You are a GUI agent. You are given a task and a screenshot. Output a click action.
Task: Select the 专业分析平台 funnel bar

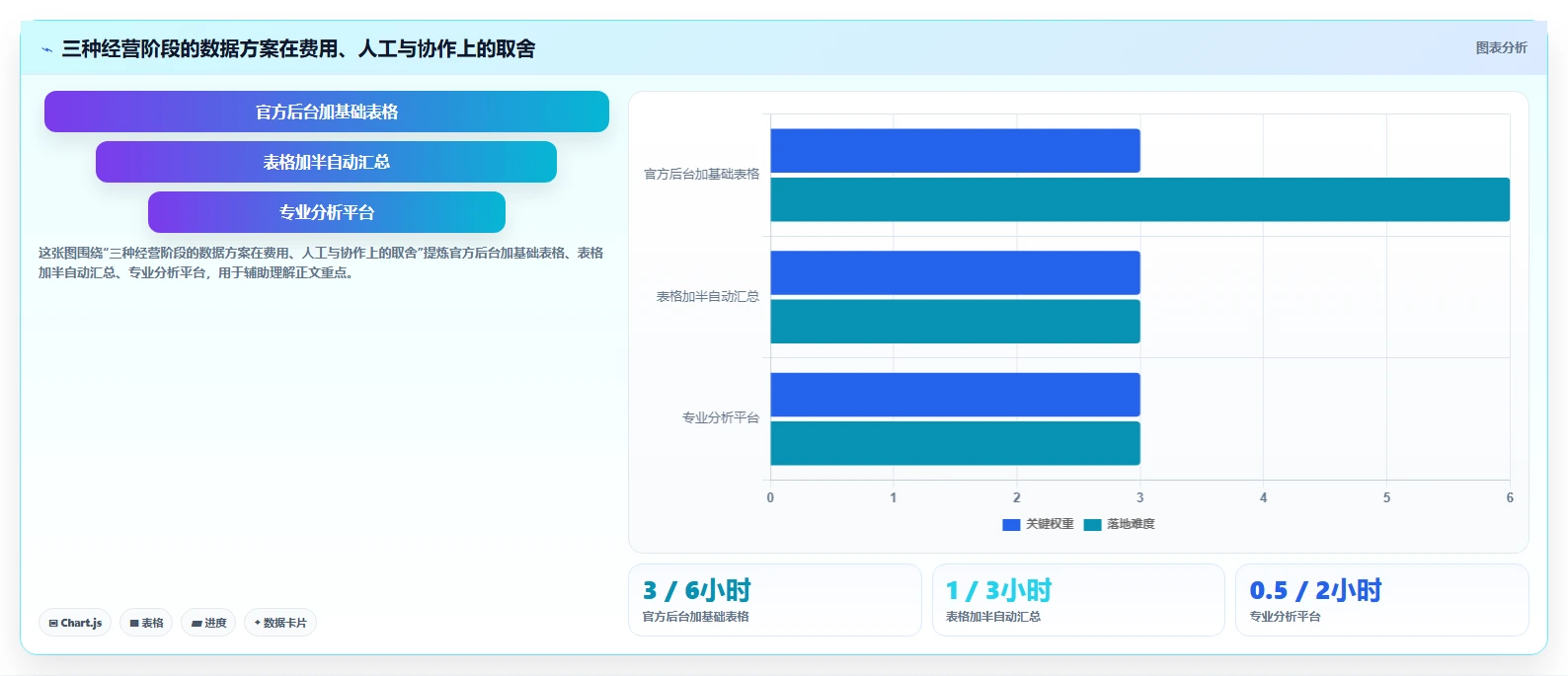tap(327, 212)
